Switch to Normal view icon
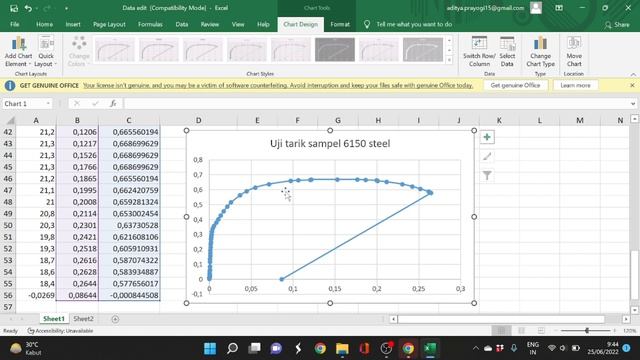The height and width of the screenshot is (360, 640). tap(501, 331)
